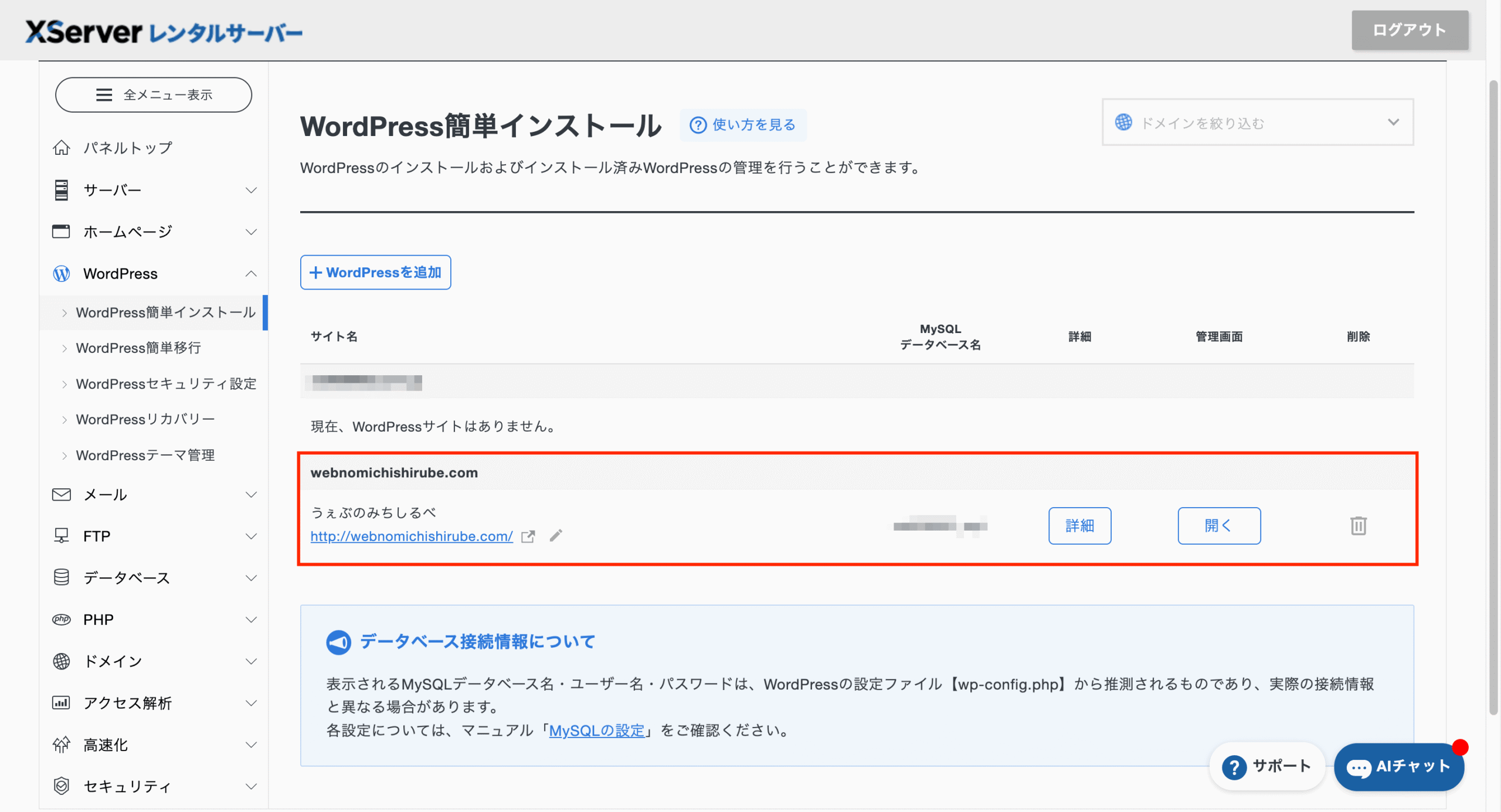Open the ドメインを絞り込む dropdown
1501x812 pixels.
pos(1258,122)
